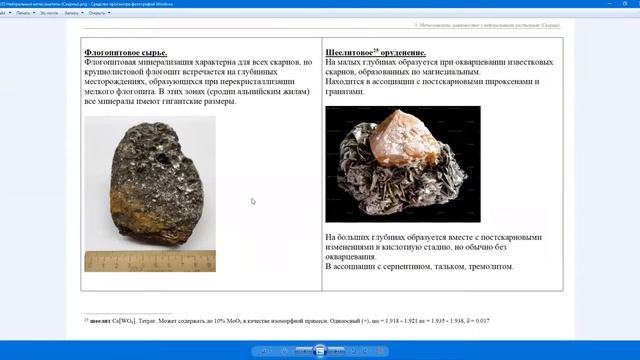Click the actual size button
This screenshot has width=640, height=360.
[x=284, y=351]
